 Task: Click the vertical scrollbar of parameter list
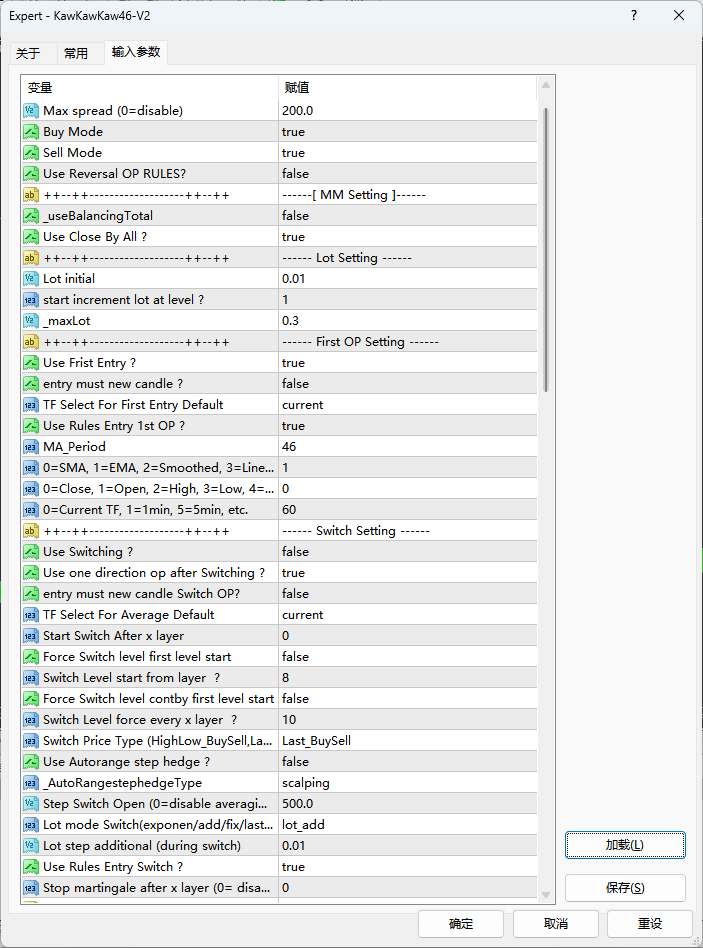coord(546,250)
